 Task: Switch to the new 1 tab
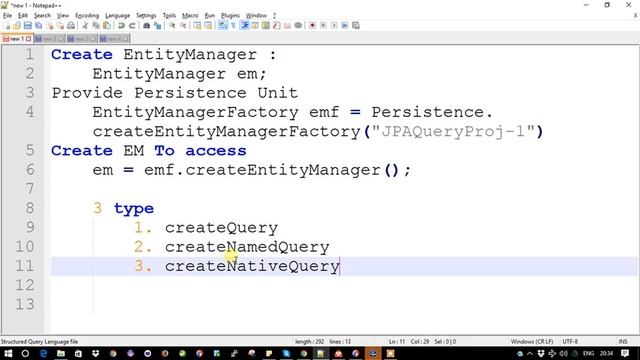(17, 39)
